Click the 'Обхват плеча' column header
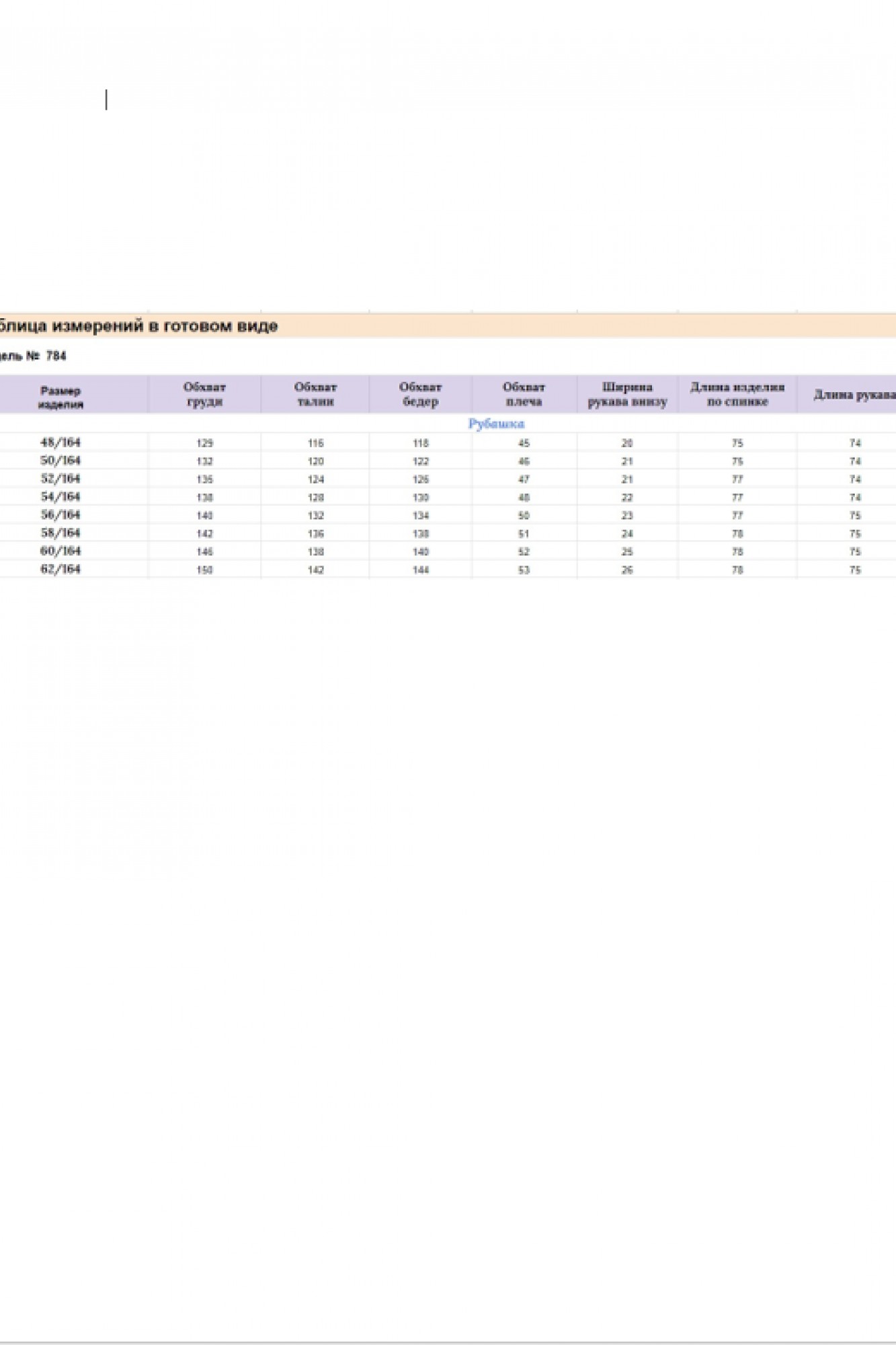The height and width of the screenshot is (1345, 896). [x=524, y=394]
